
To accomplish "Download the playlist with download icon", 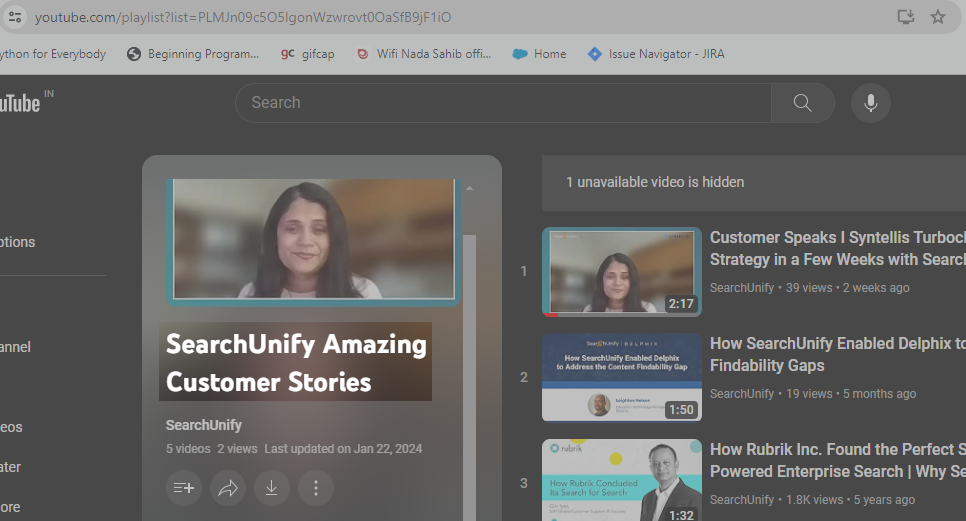I will tap(271, 488).
